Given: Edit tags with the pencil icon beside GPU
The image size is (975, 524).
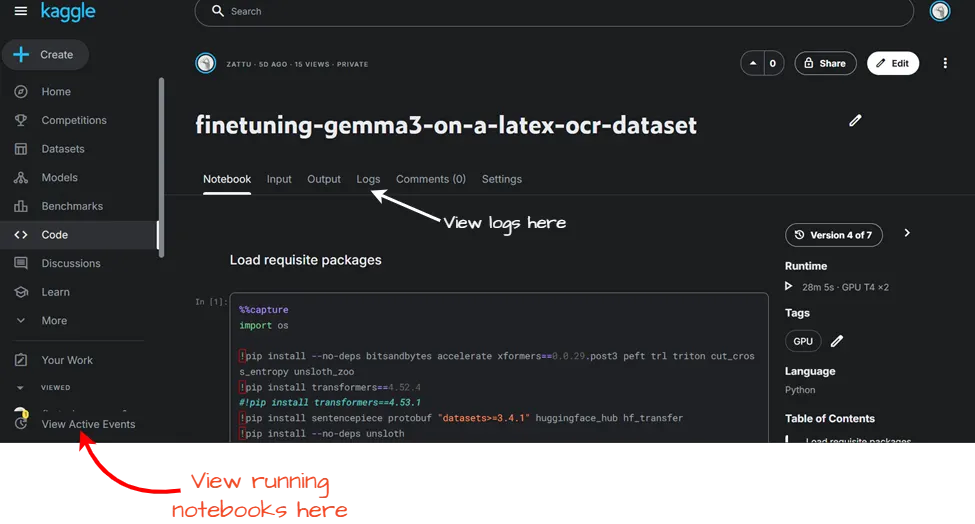Looking at the screenshot, I should (x=837, y=341).
